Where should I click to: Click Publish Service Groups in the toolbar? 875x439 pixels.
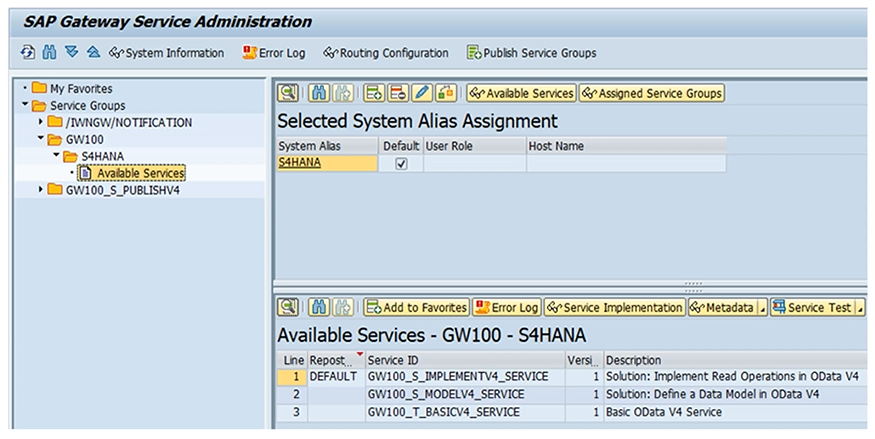point(531,53)
